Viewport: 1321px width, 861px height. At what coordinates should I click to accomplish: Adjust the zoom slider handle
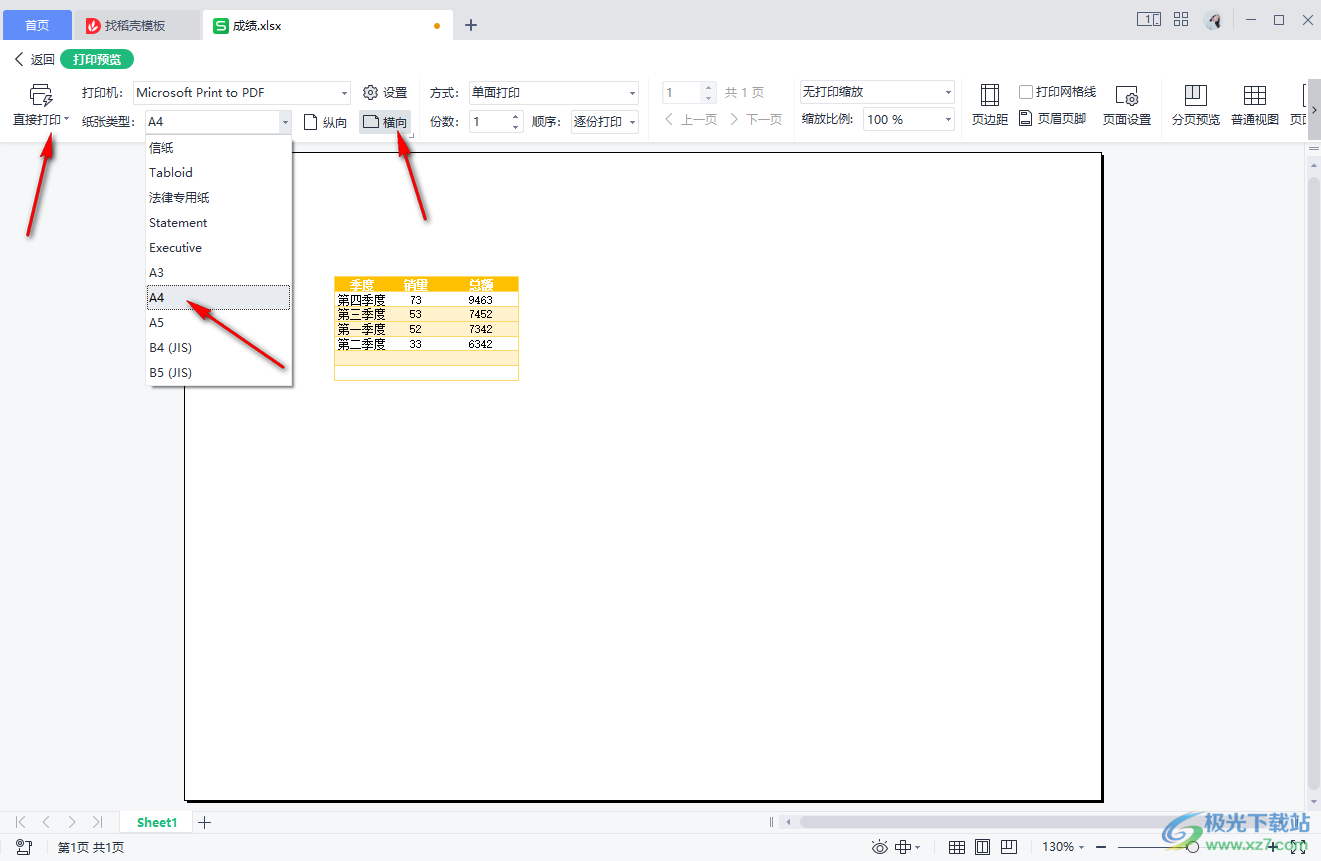click(x=1192, y=847)
